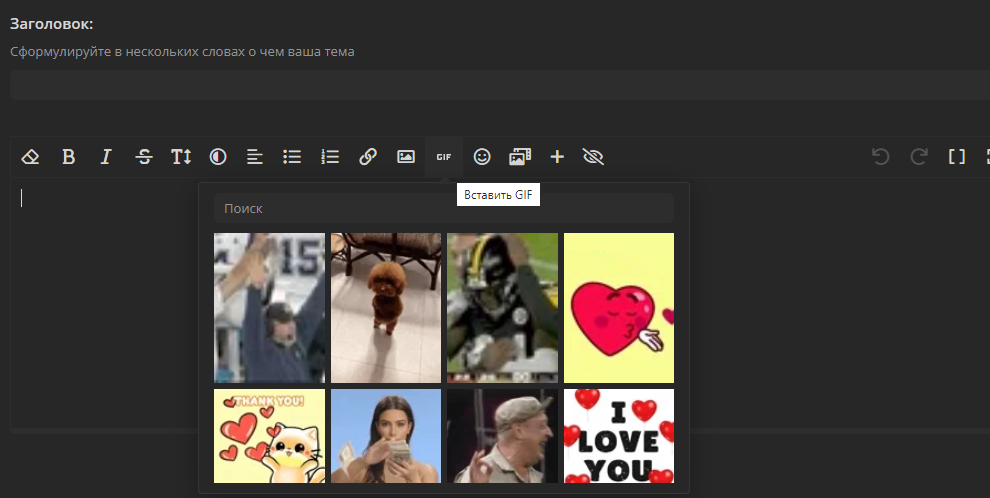990x498 pixels.
Task: Select the I LOVE YOU hearts GIF
Action: coord(619,436)
